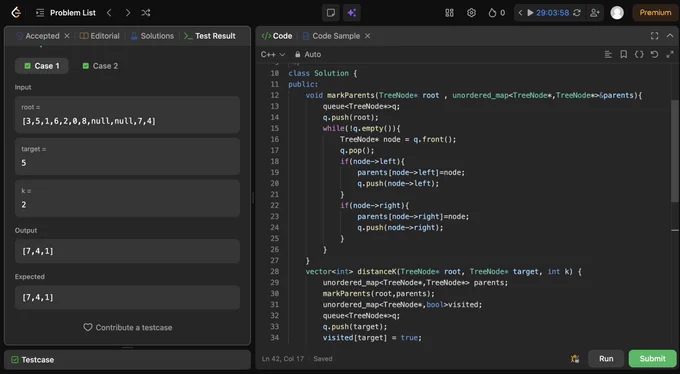Screen dimensions: 680x374
Task: Click the editor vertical scrollbar
Action: (x=676, y=152)
